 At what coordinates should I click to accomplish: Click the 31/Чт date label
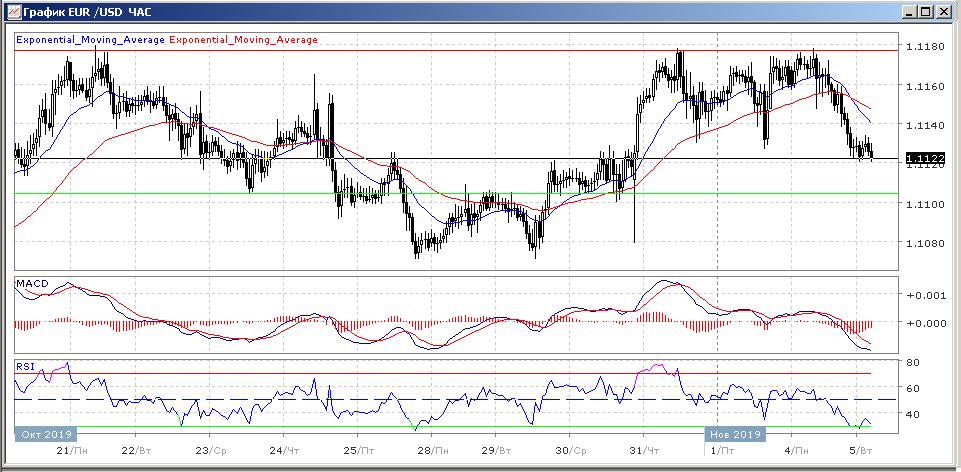(x=644, y=451)
